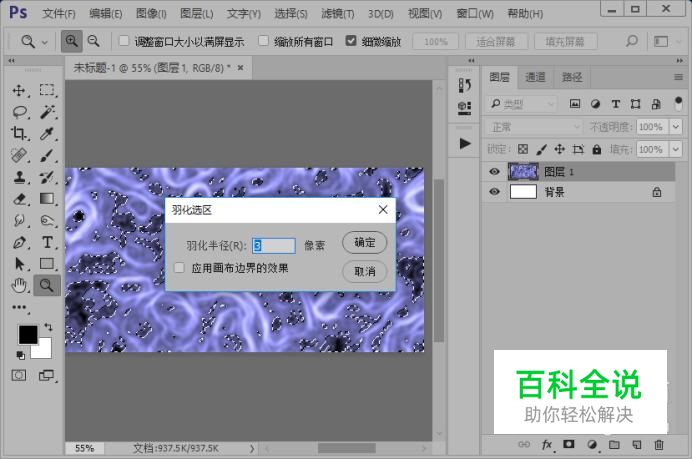Image resolution: width=692 pixels, height=459 pixels.
Task: Select the Brush tool
Action: (x=47, y=155)
